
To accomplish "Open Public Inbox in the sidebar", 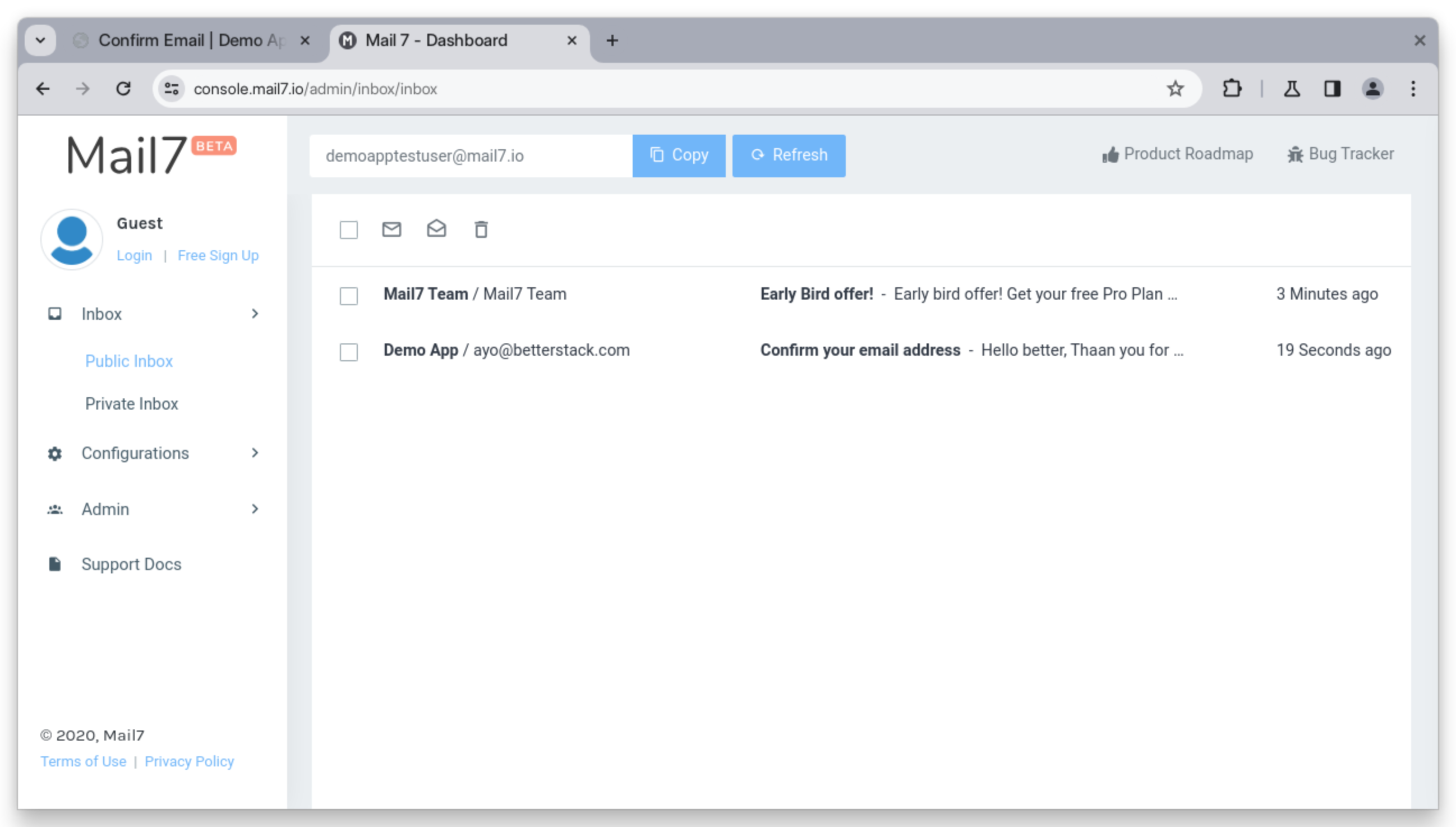I will [129, 361].
